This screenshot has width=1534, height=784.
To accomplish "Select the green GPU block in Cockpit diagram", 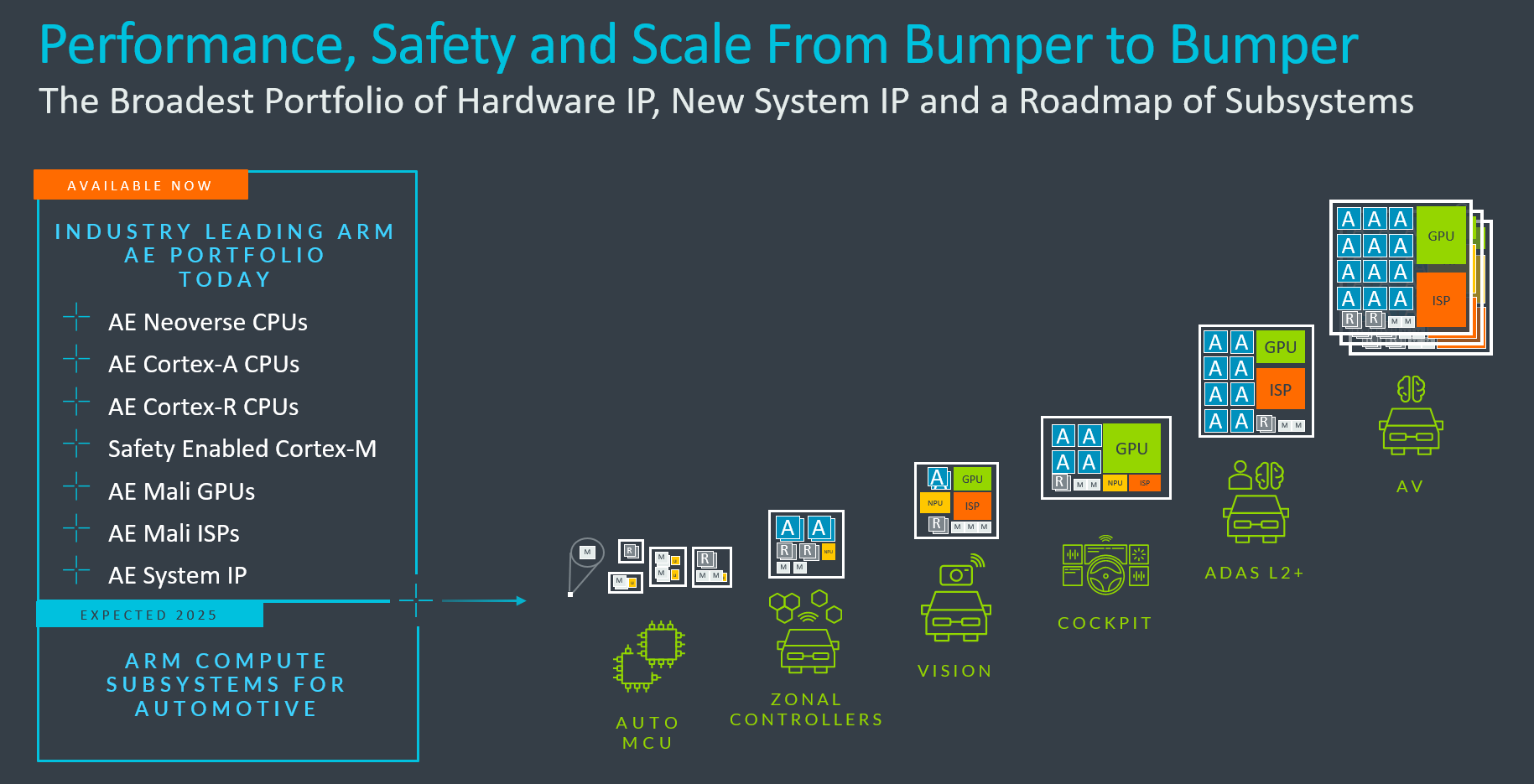I will [1131, 448].
